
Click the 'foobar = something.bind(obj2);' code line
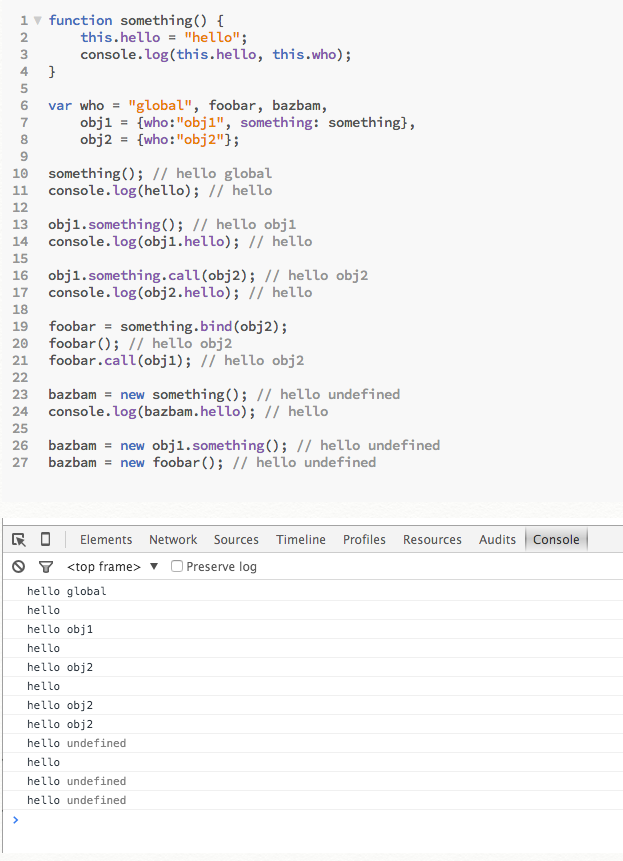click(168, 327)
